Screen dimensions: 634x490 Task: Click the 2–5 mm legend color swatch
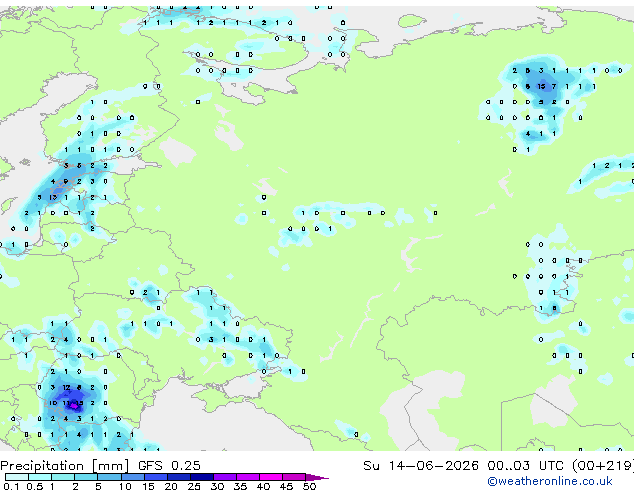[86, 477]
